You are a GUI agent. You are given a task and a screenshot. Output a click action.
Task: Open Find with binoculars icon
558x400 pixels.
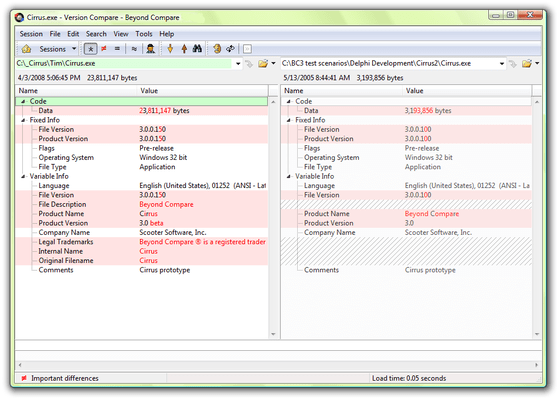[197, 49]
